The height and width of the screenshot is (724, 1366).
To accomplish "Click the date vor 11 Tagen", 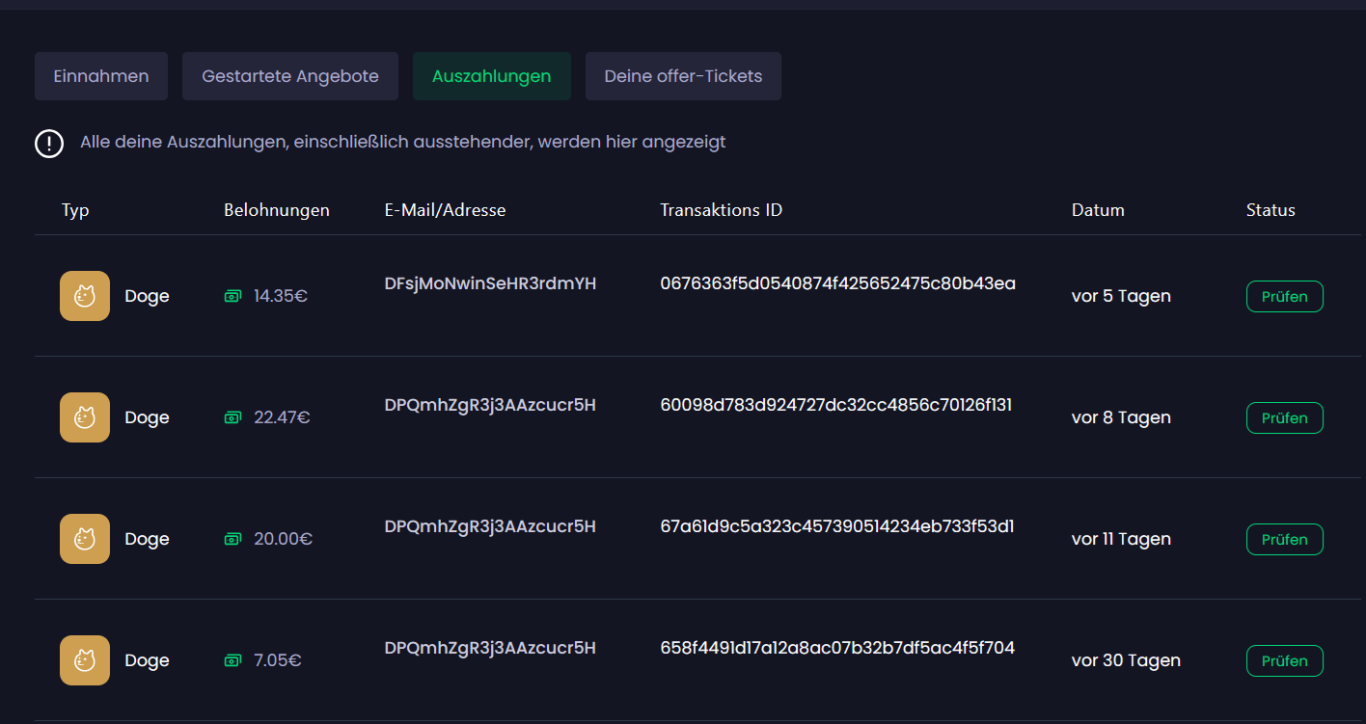I will coord(1121,539).
